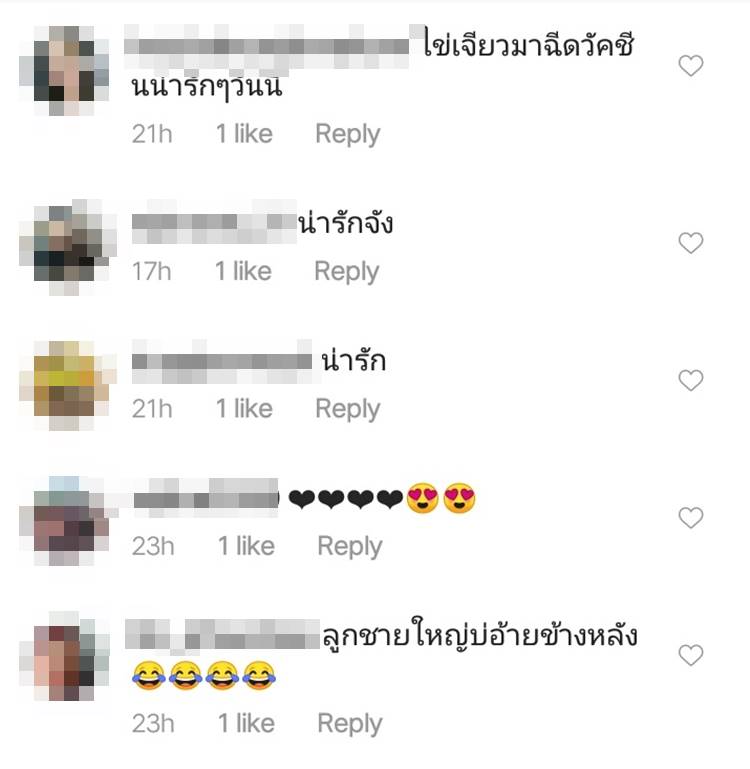Tap heart beside the 17h comment
This screenshot has height=769, width=750.
coord(691,243)
